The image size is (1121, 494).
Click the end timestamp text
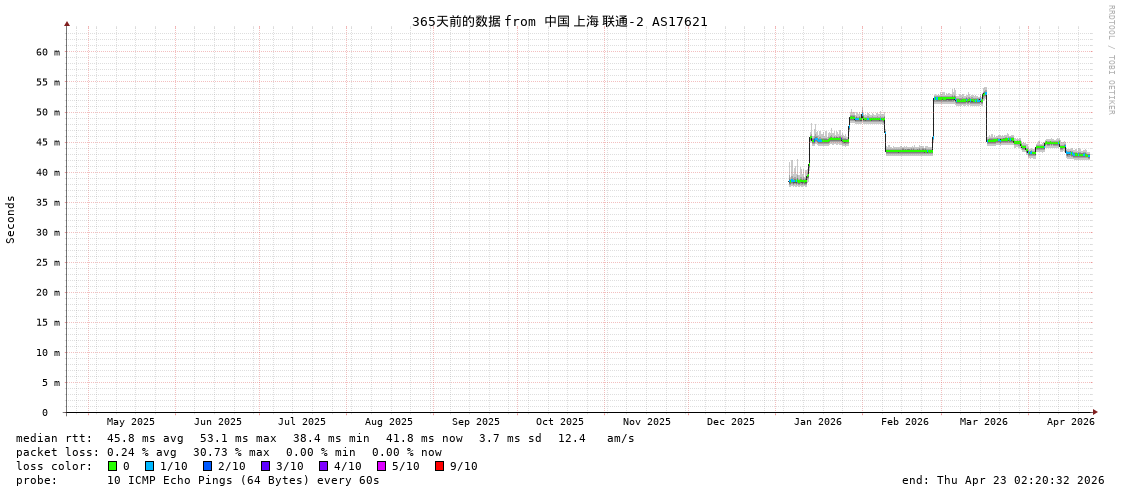point(1003,480)
